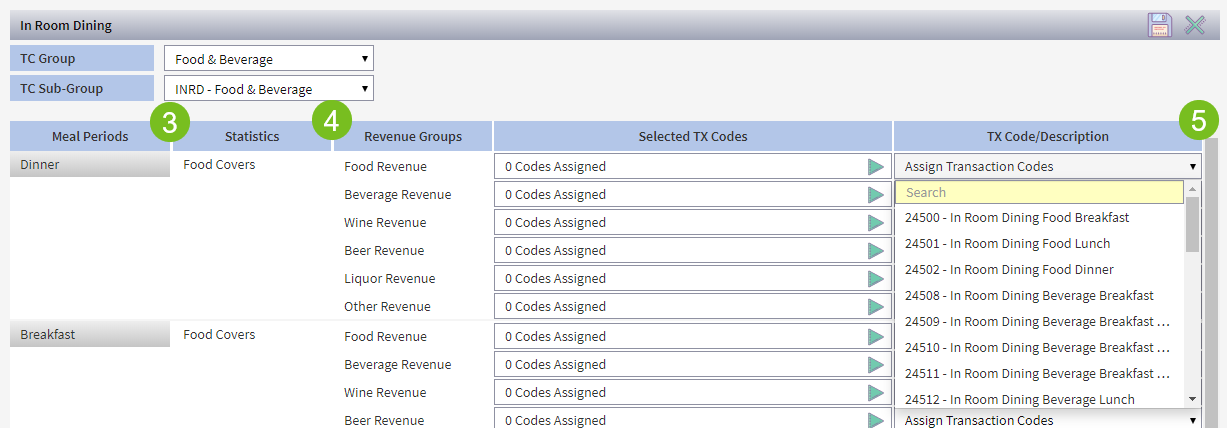Select 24512 In Room Dining Beverage Lunch
The height and width of the screenshot is (428, 1227).
(x=1019, y=400)
